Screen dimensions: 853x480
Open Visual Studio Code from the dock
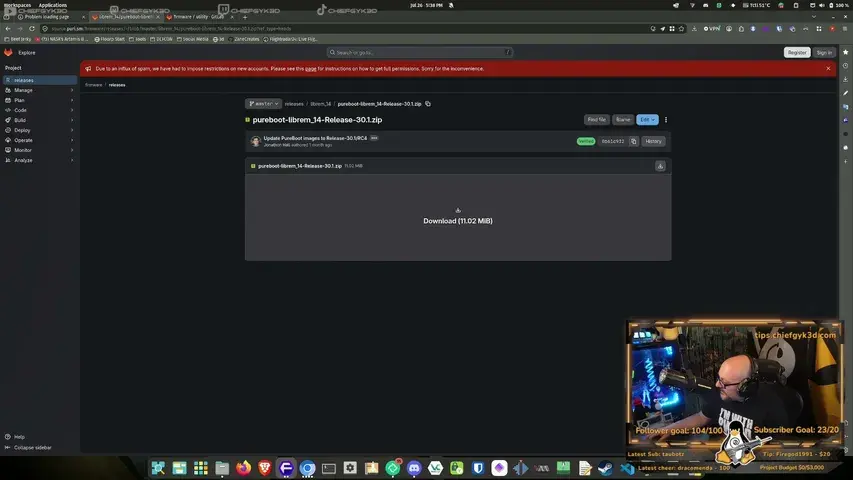point(627,467)
